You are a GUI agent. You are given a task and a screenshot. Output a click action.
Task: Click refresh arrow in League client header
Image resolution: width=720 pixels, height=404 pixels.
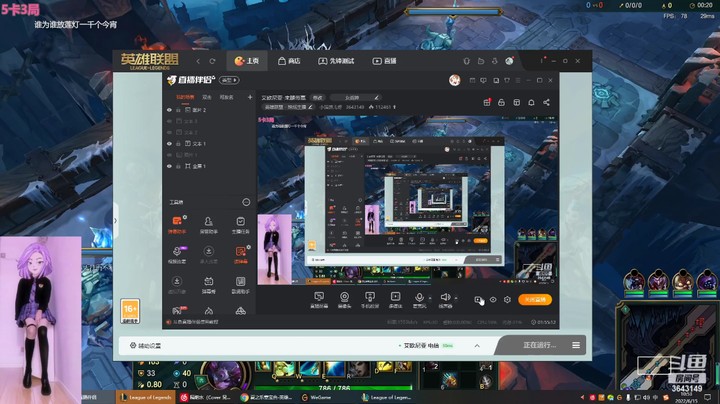[212, 61]
